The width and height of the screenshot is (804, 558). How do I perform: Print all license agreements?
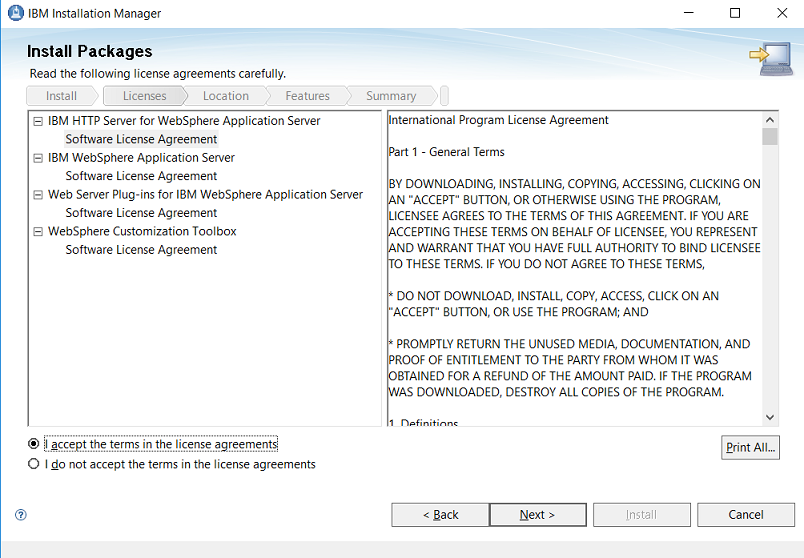(750, 447)
